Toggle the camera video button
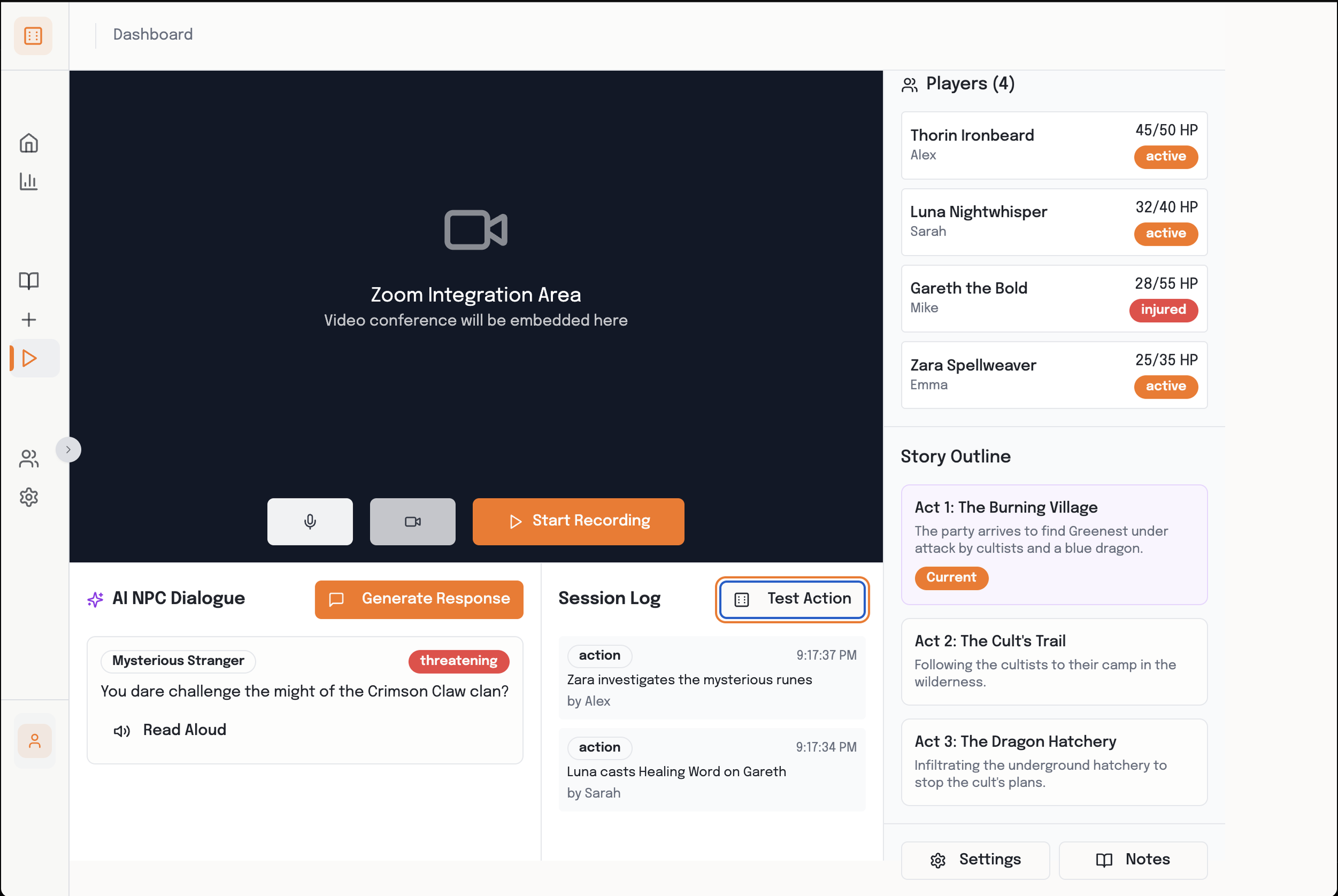This screenshot has height=896, width=1338. [412, 521]
